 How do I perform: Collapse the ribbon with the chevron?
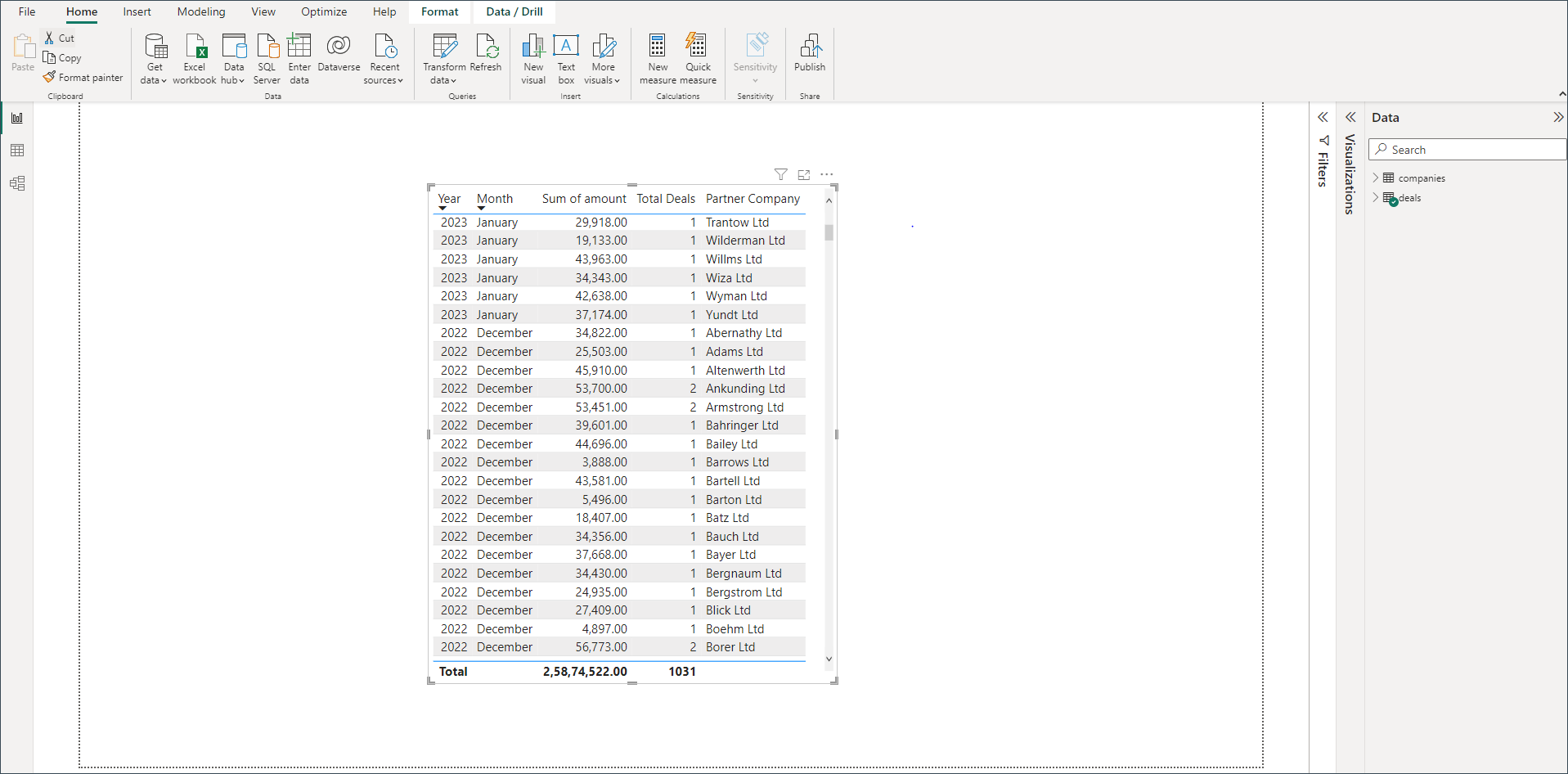pyautogui.click(x=1561, y=94)
